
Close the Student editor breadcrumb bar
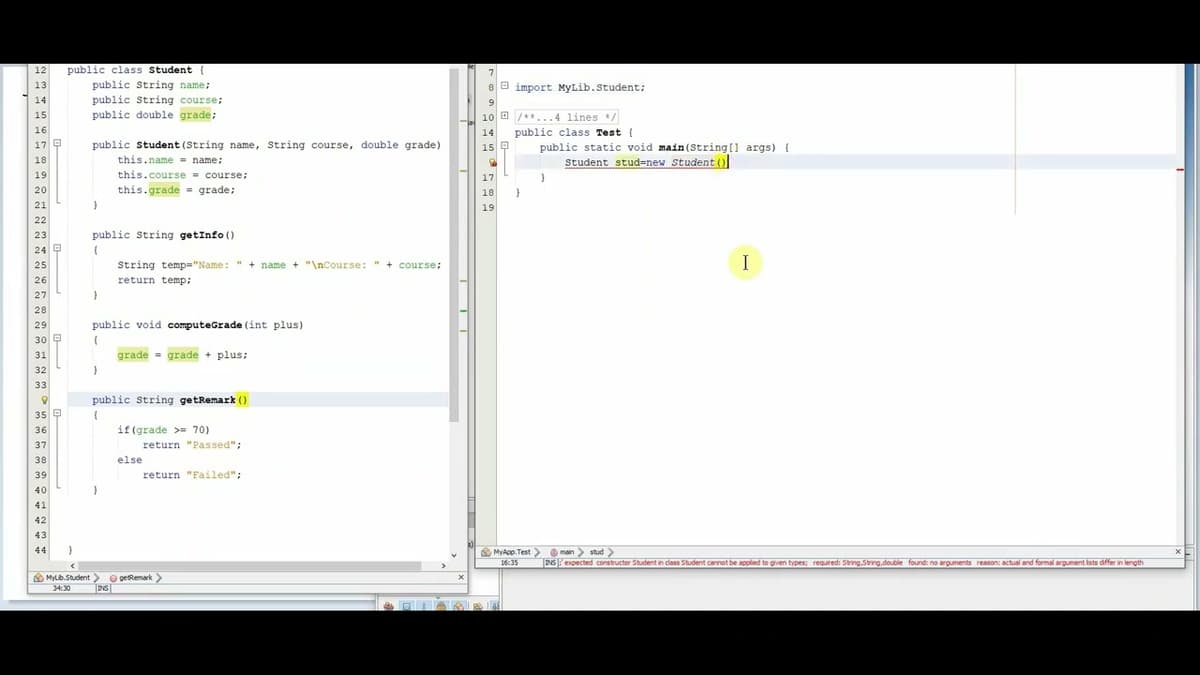[461, 577]
